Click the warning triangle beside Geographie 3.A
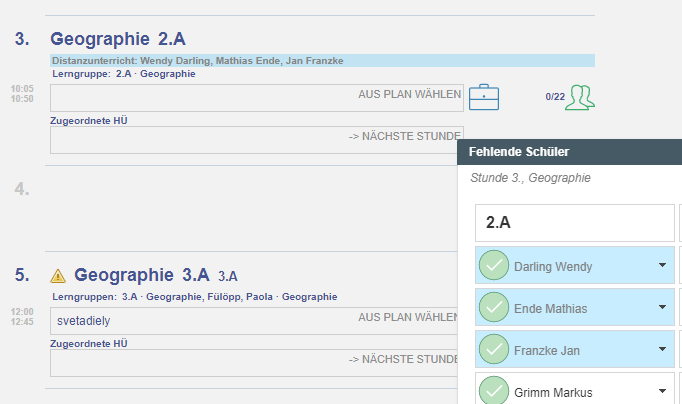The image size is (682, 404). click(58, 276)
